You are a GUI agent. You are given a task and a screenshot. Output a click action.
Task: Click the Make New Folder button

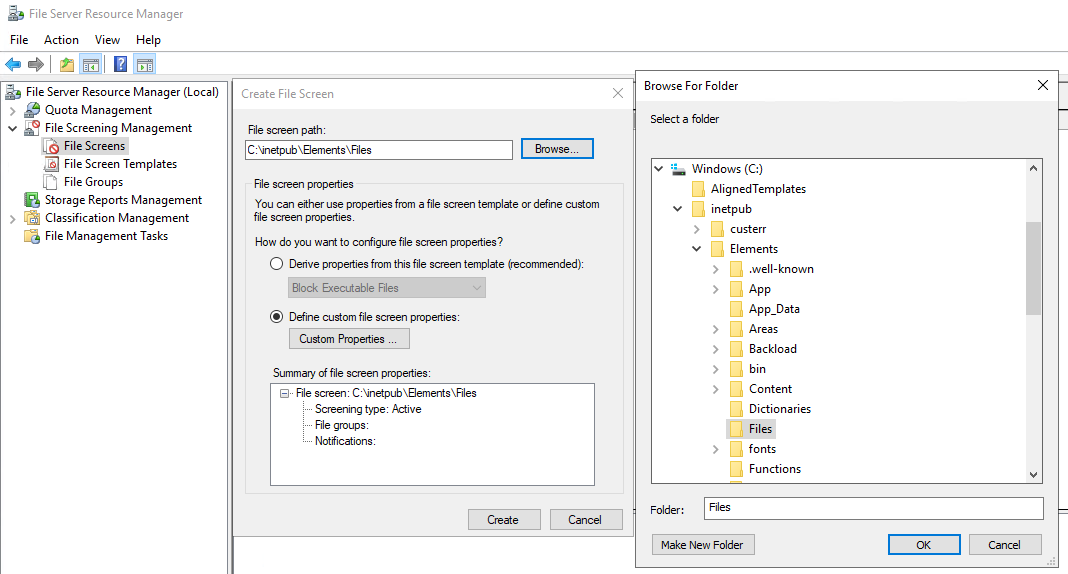point(703,545)
